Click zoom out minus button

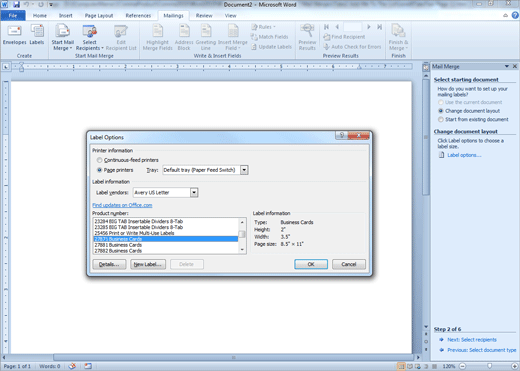[x=463, y=366]
